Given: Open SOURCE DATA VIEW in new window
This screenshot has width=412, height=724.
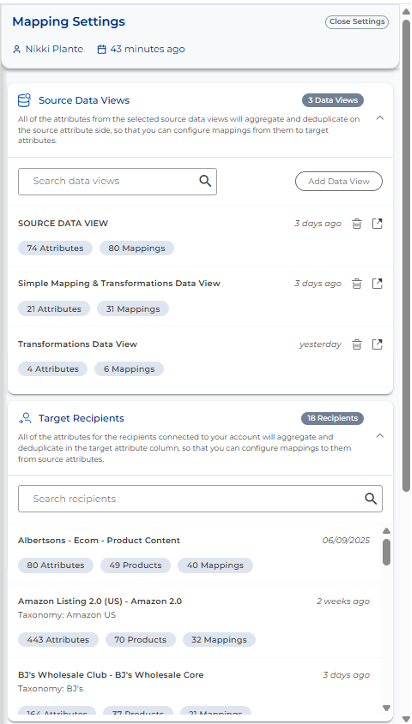Looking at the screenshot, I should 377,224.
